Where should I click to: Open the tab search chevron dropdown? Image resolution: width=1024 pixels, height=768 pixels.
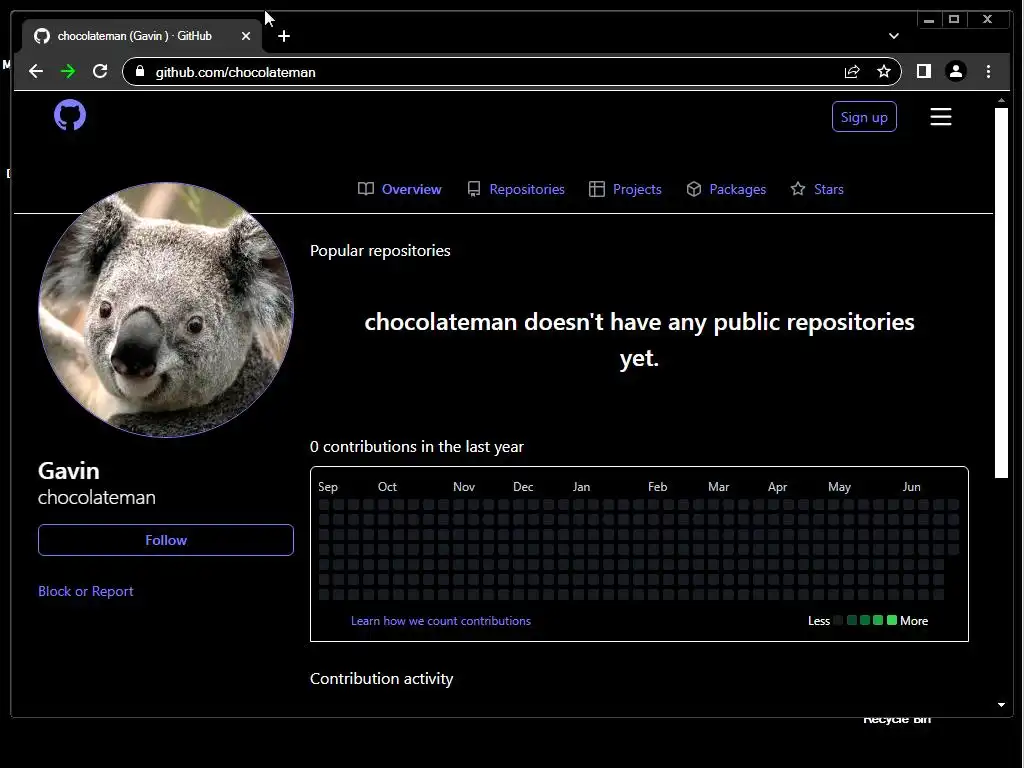[893, 36]
